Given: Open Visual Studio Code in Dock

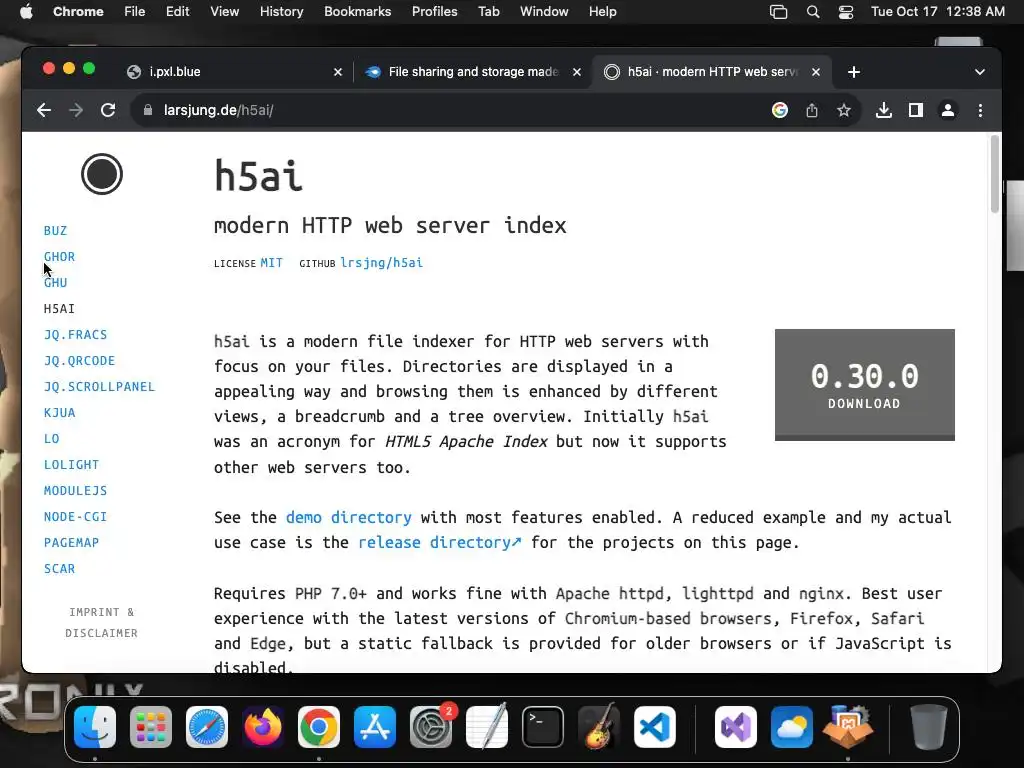Looking at the screenshot, I should [654, 727].
